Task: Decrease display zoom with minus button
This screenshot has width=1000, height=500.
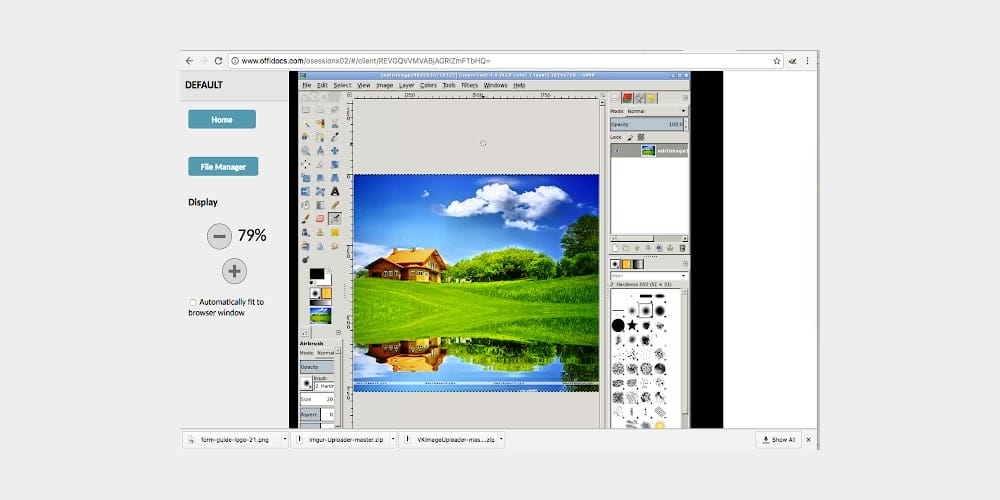Action: point(219,237)
